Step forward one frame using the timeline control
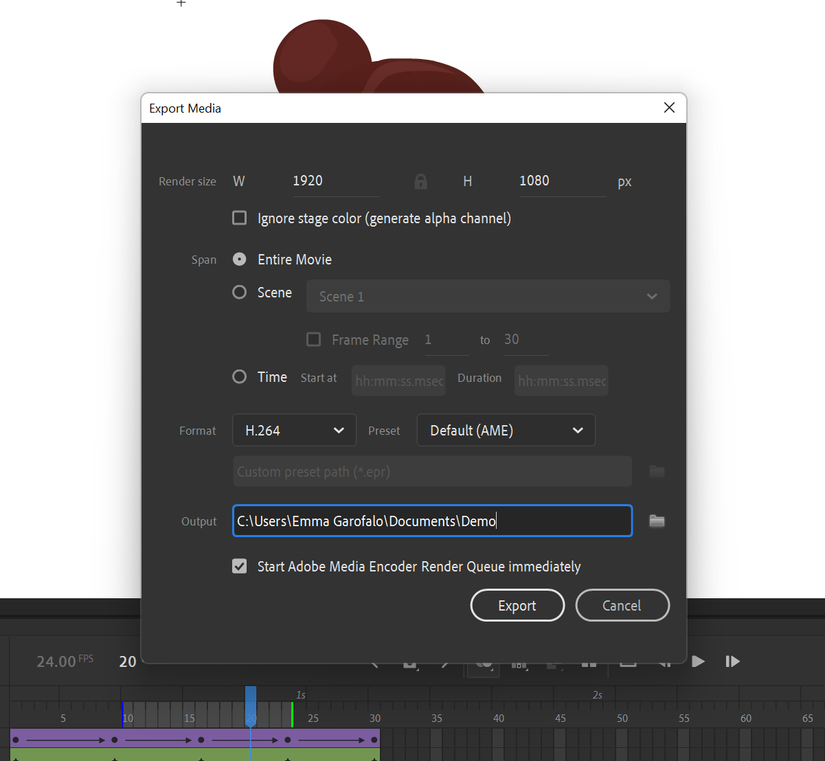This screenshot has width=825, height=761. pyautogui.click(x=732, y=661)
